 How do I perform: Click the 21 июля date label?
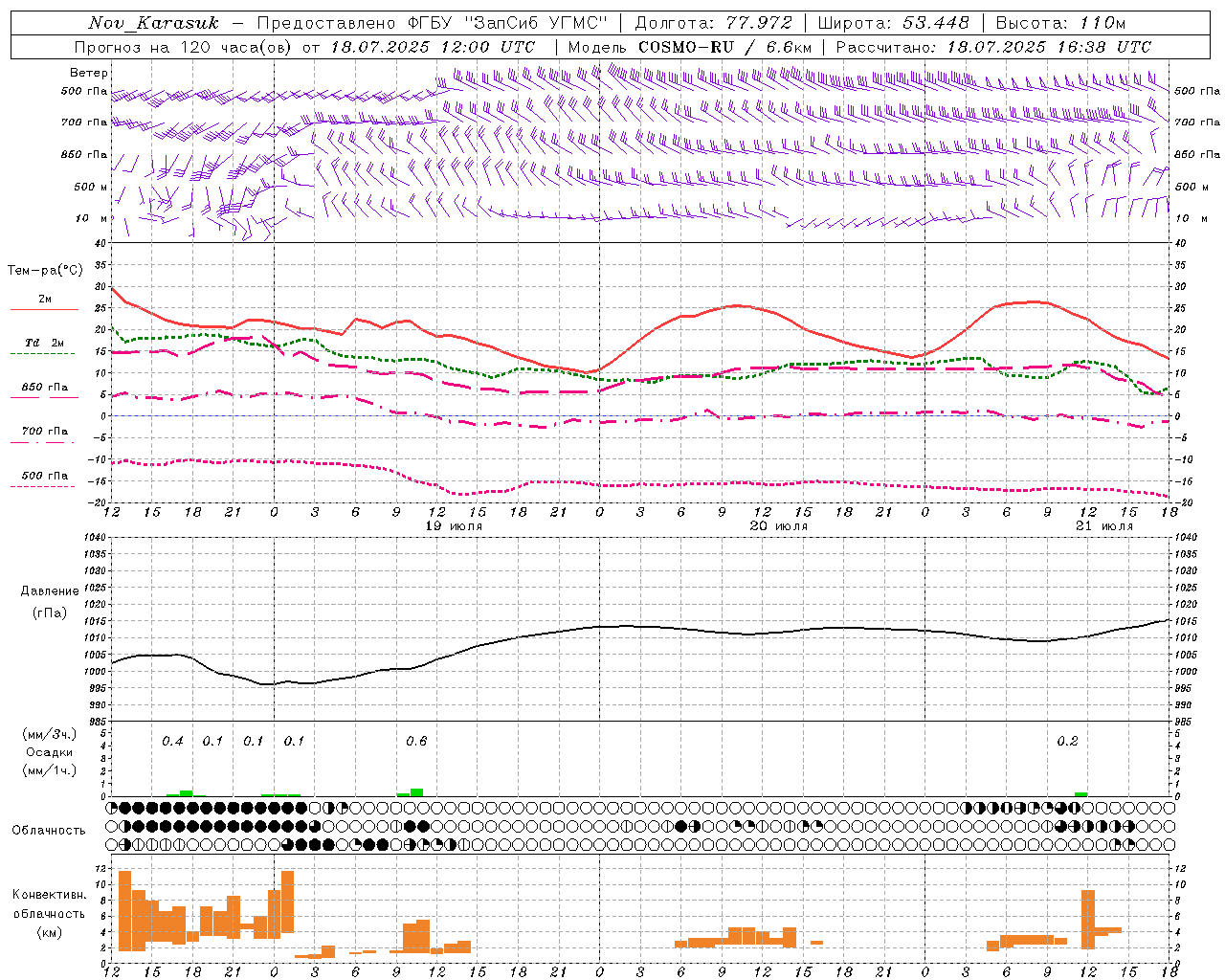pos(1104,526)
